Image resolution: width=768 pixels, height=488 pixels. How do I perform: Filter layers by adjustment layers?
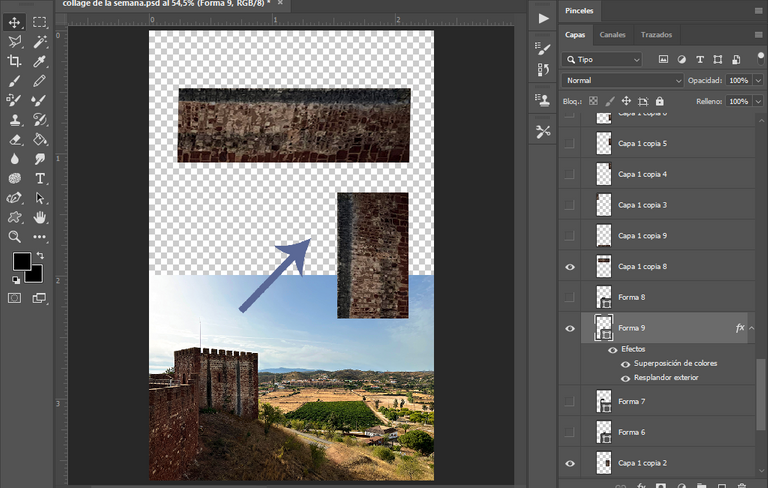681,59
